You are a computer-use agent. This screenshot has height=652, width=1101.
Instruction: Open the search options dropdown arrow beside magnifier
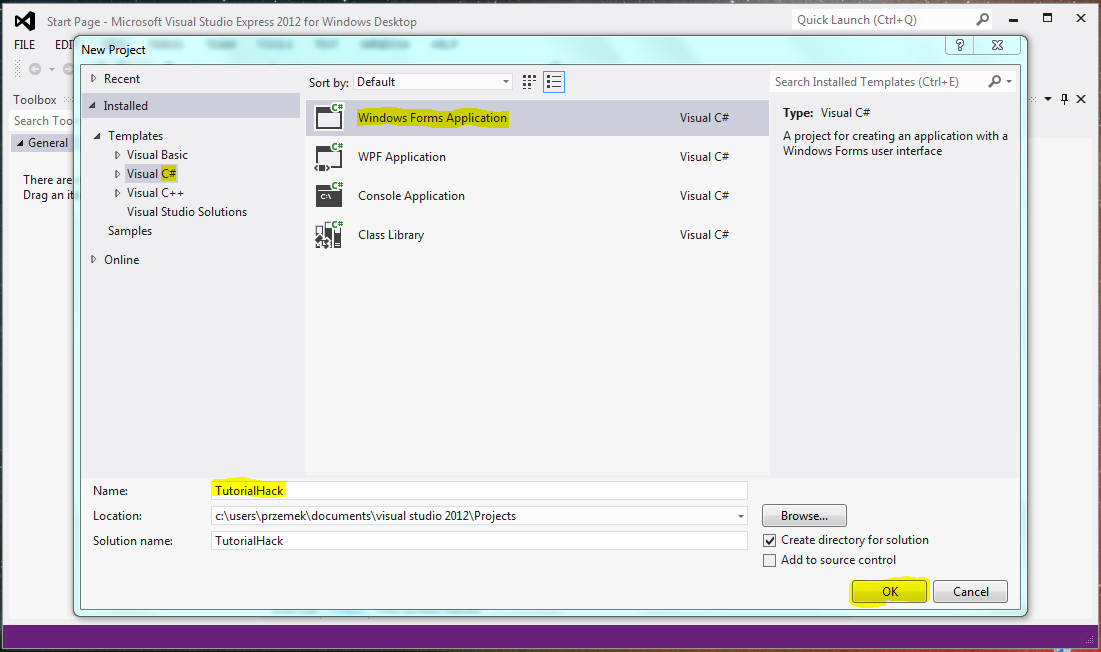coord(1009,81)
